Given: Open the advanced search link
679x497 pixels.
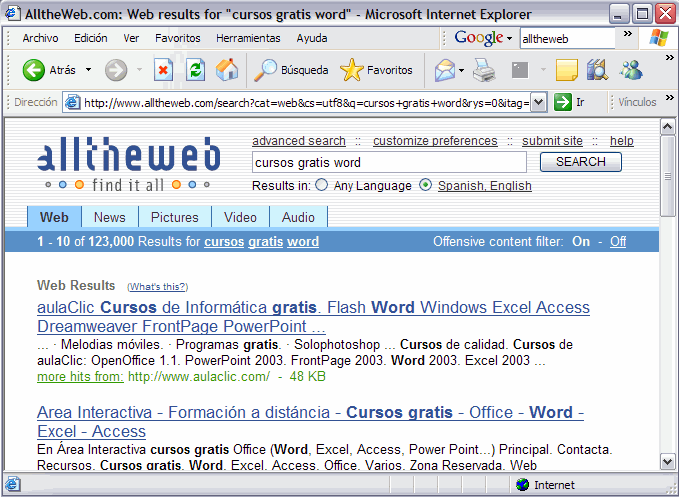Looking at the screenshot, I should coord(299,141).
